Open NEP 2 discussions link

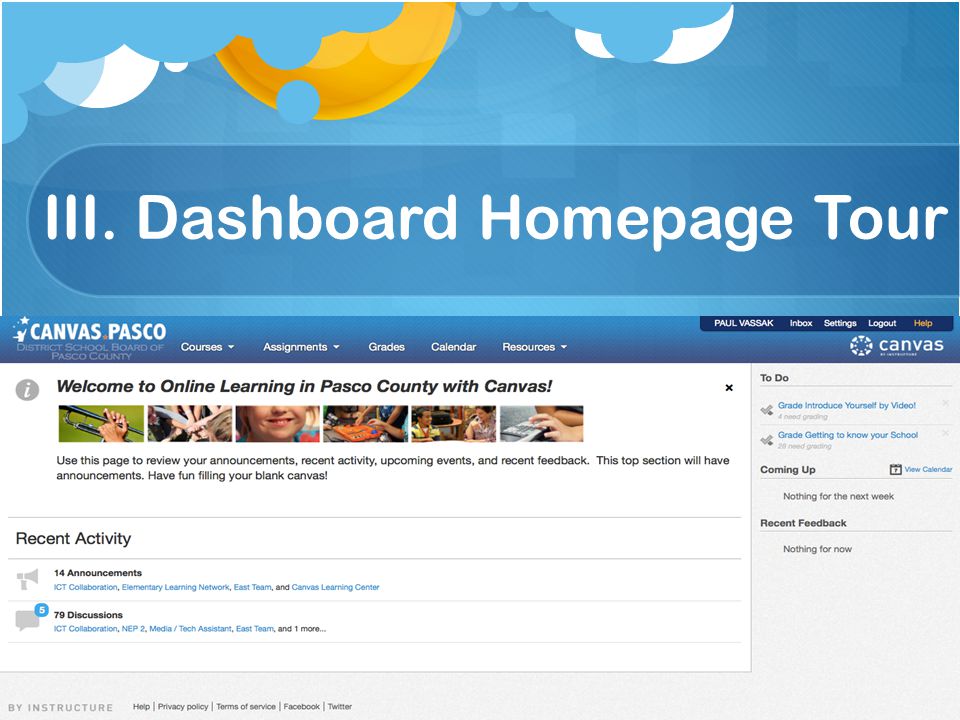[133, 629]
